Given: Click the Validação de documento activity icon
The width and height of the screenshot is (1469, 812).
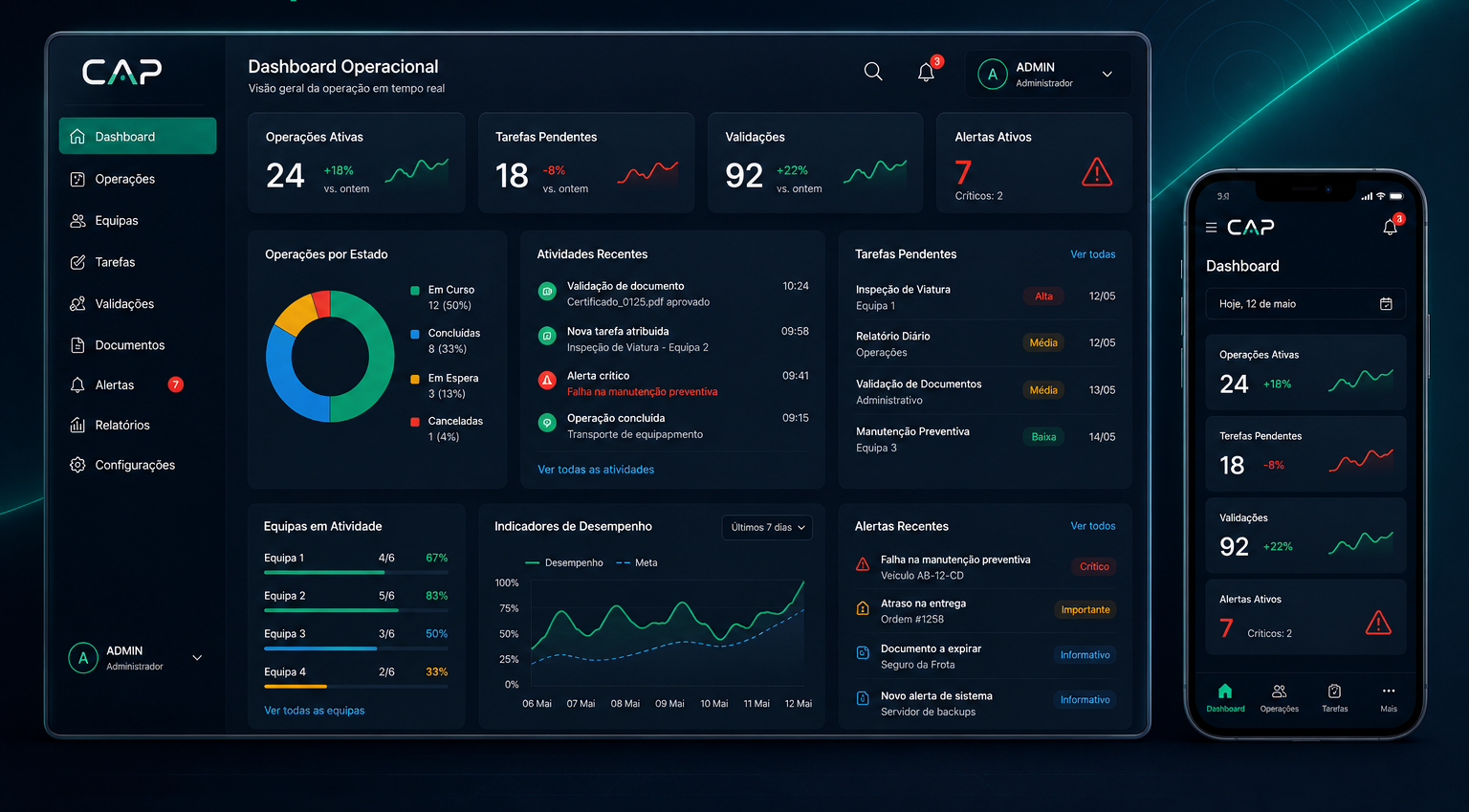Looking at the screenshot, I should coord(547,292).
